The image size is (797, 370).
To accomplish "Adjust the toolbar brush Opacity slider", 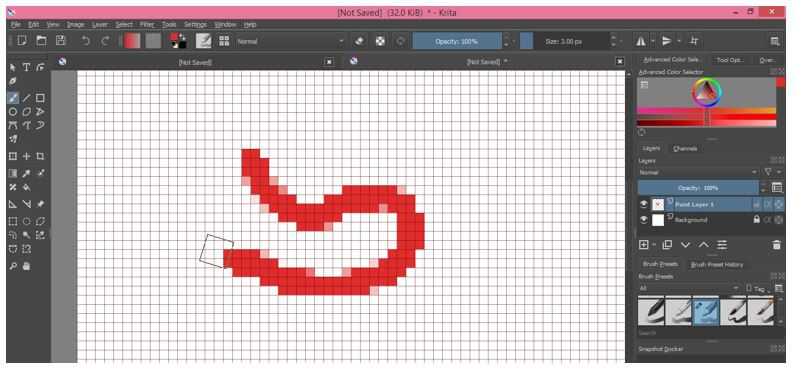I will (457, 41).
